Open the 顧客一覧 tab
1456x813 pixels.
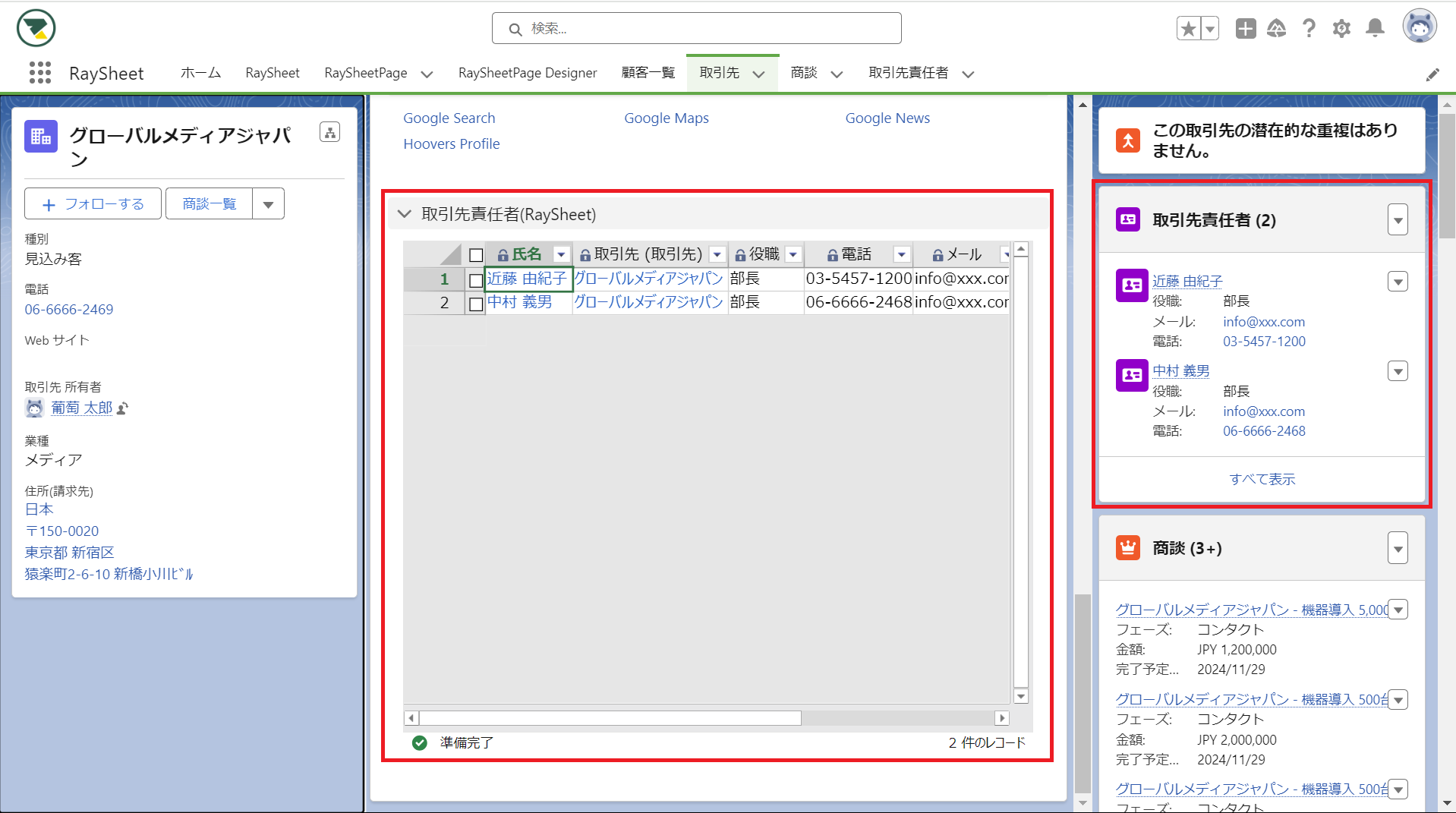(x=648, y=73)
